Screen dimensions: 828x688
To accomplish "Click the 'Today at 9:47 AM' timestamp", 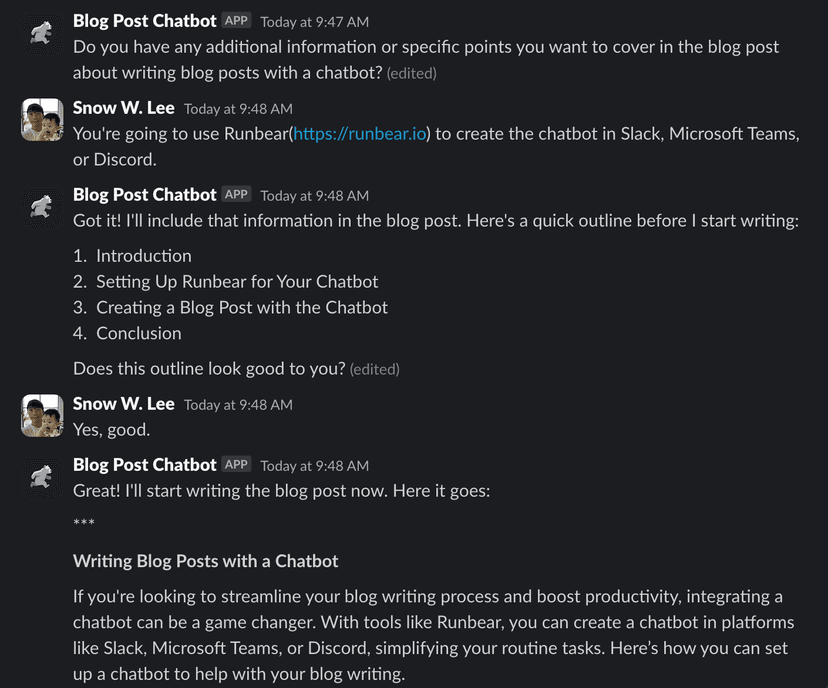I will [x=312, y=21].
